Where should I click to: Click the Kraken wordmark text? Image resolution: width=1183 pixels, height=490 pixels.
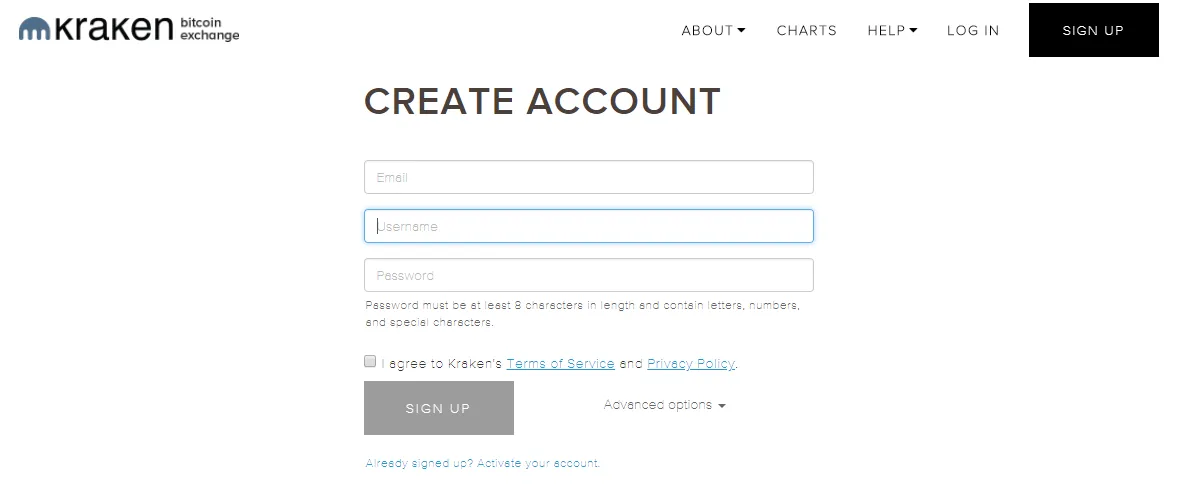coord(115,29)
